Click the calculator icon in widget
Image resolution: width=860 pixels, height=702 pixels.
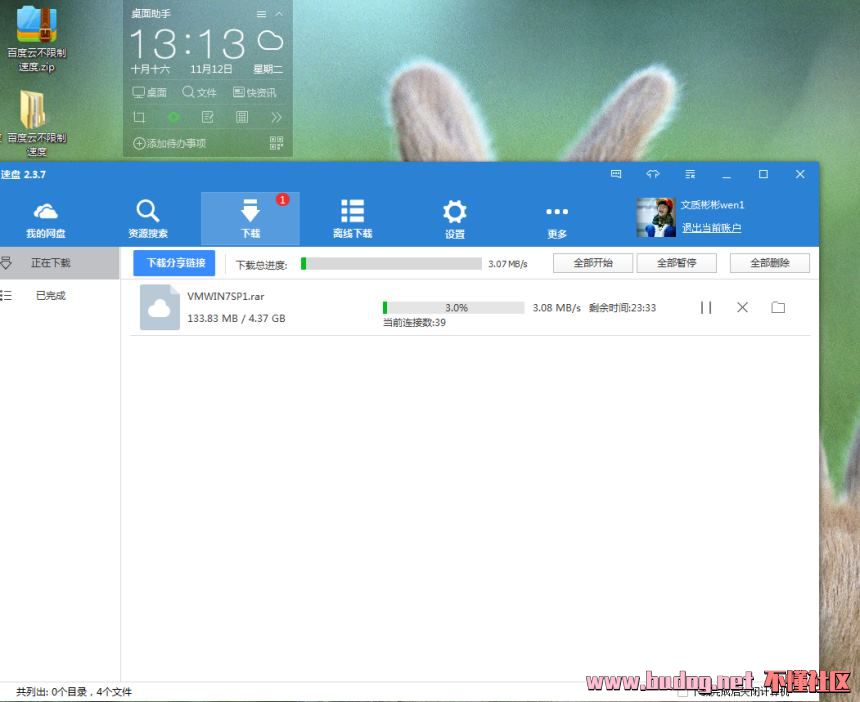click(x=242, y=117)
